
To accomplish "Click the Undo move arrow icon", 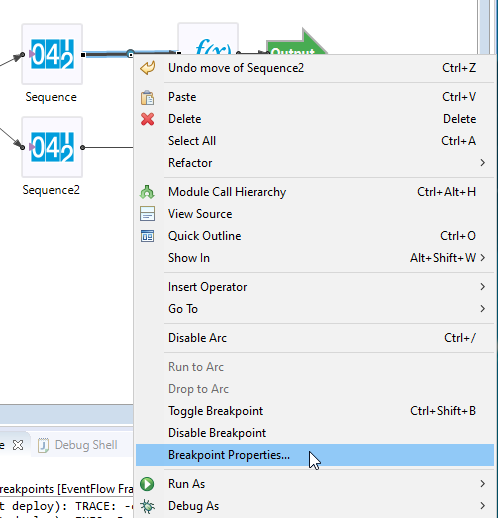I will point(147,68).
